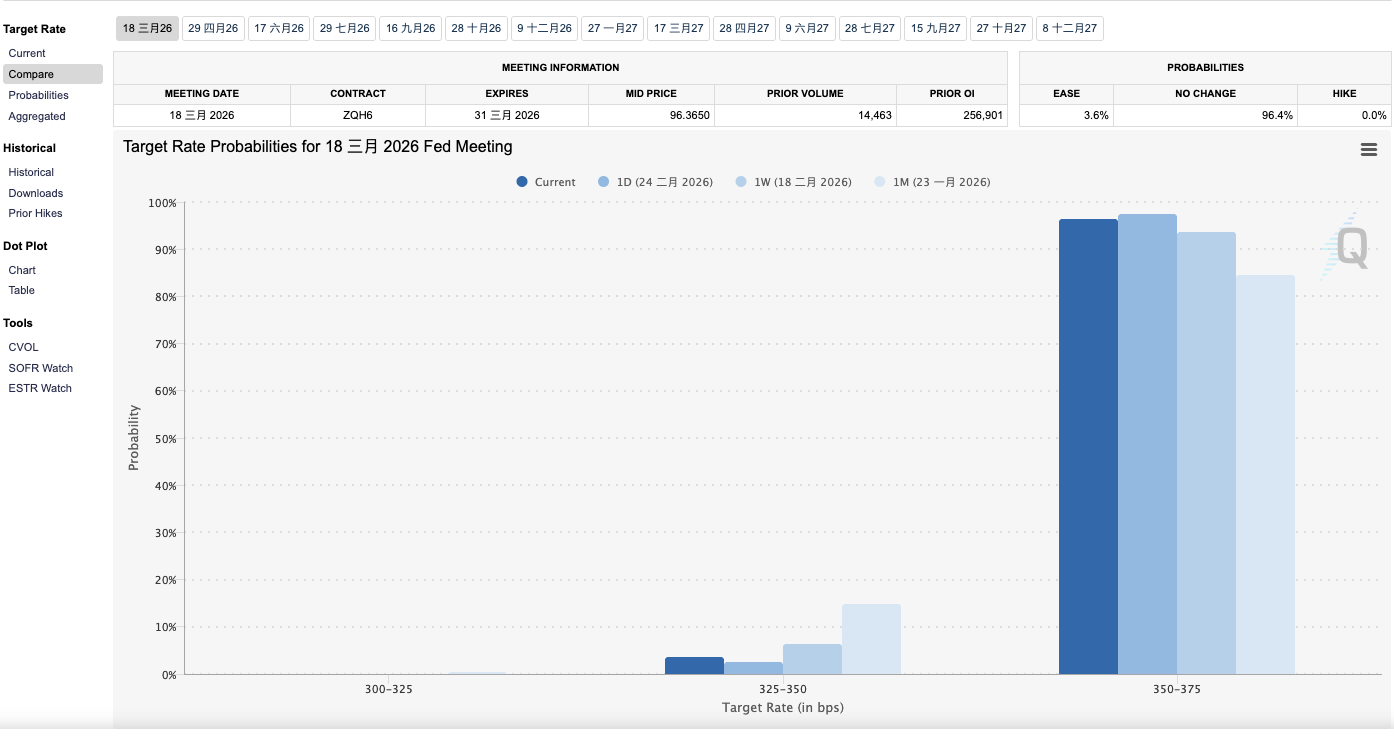Launch the CVOL tool

pyautogui.click(x=23, y=347)
